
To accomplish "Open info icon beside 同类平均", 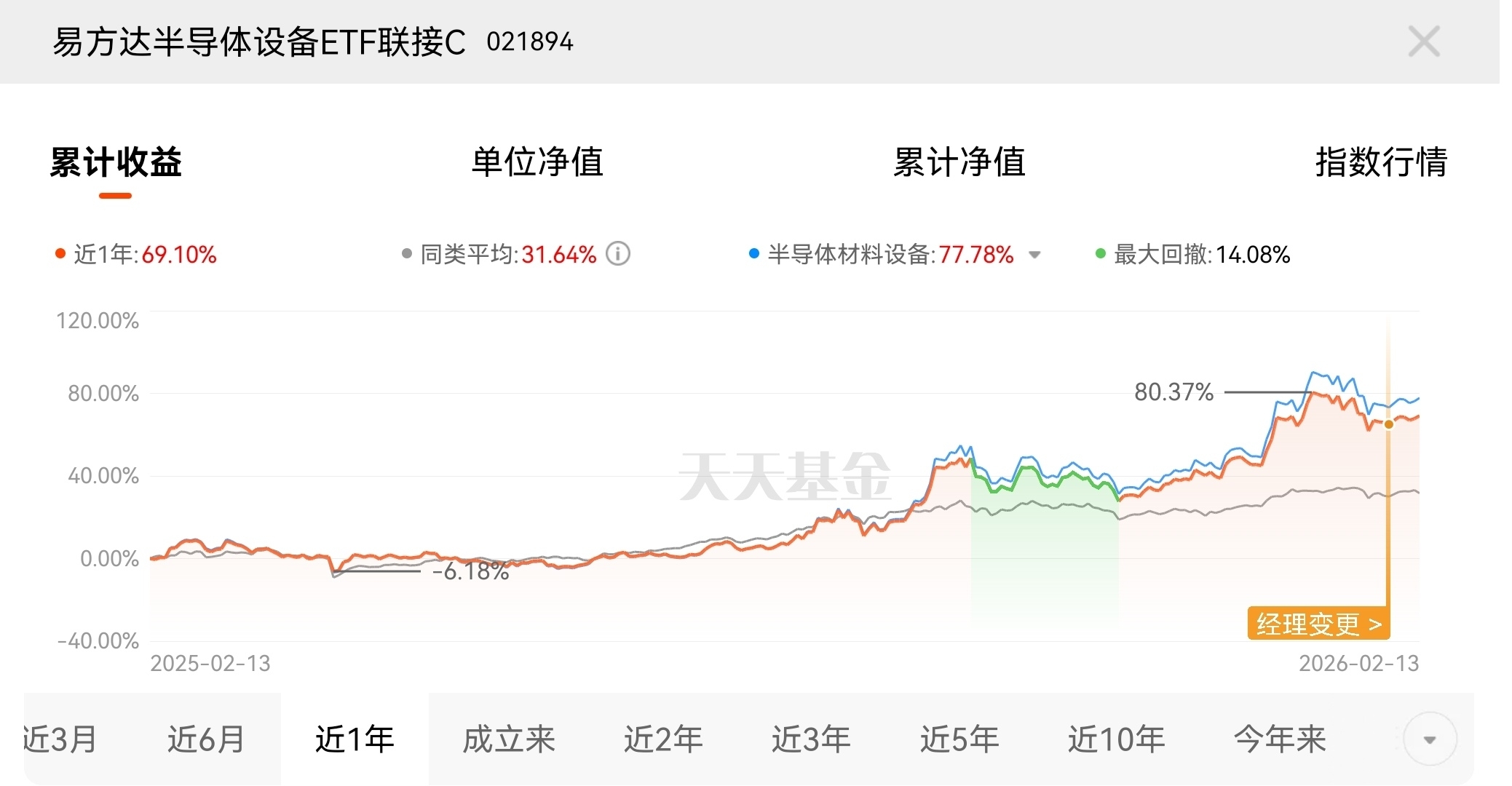I will click(618, 254).
